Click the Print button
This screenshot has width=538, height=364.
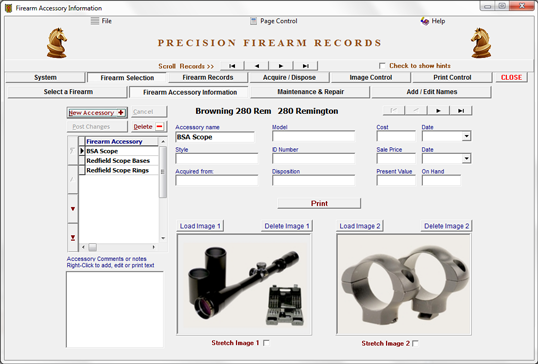click(319, 203)
